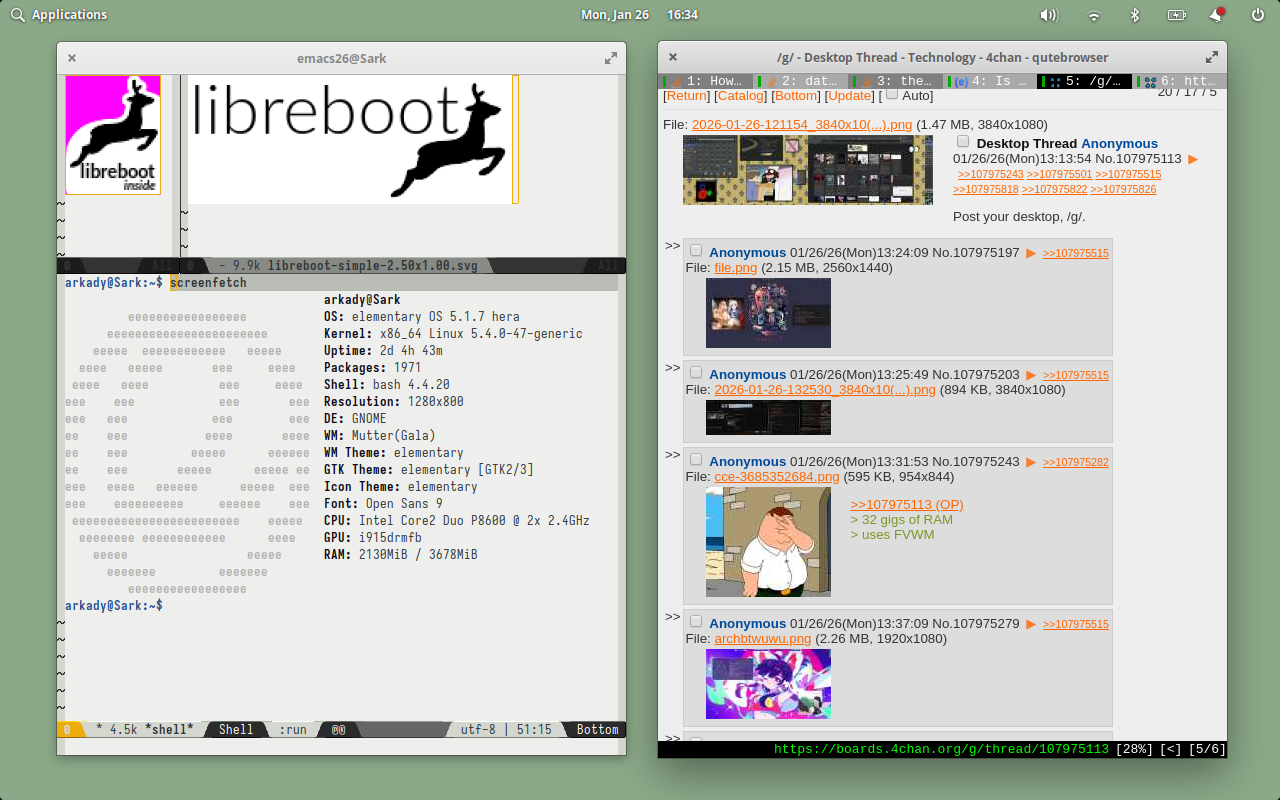Follow backlink >>107975822 in the OP post
Screen dimensions: 1280x800
point(1054,190)
